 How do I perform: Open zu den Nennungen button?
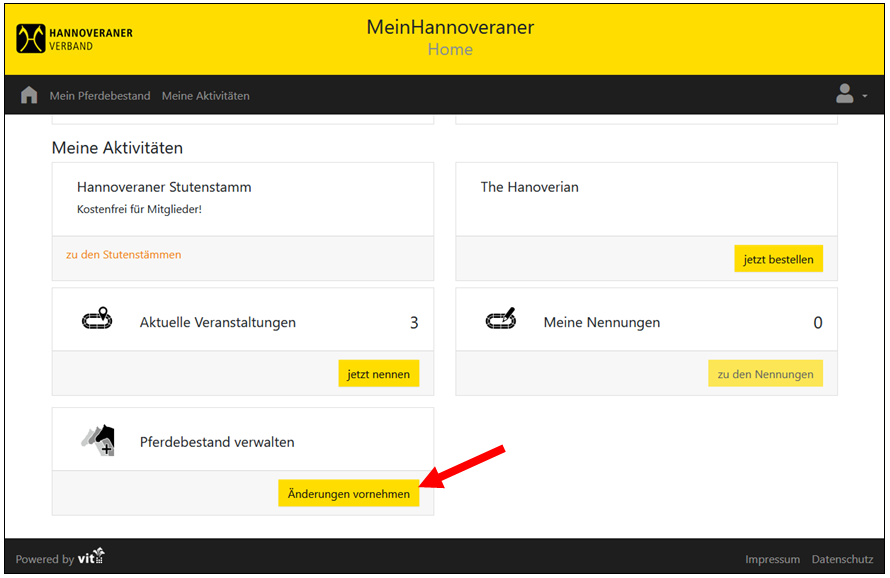point(765,374)
